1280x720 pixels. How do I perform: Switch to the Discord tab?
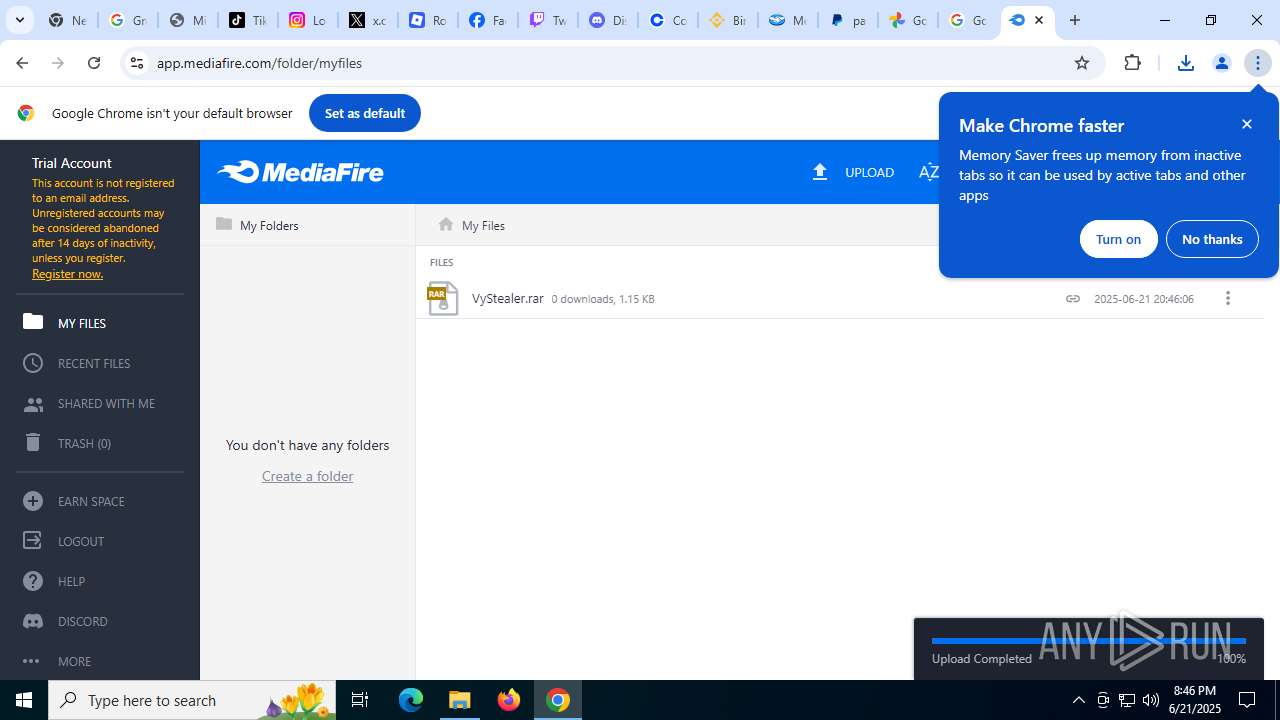[x=607, y=20]
